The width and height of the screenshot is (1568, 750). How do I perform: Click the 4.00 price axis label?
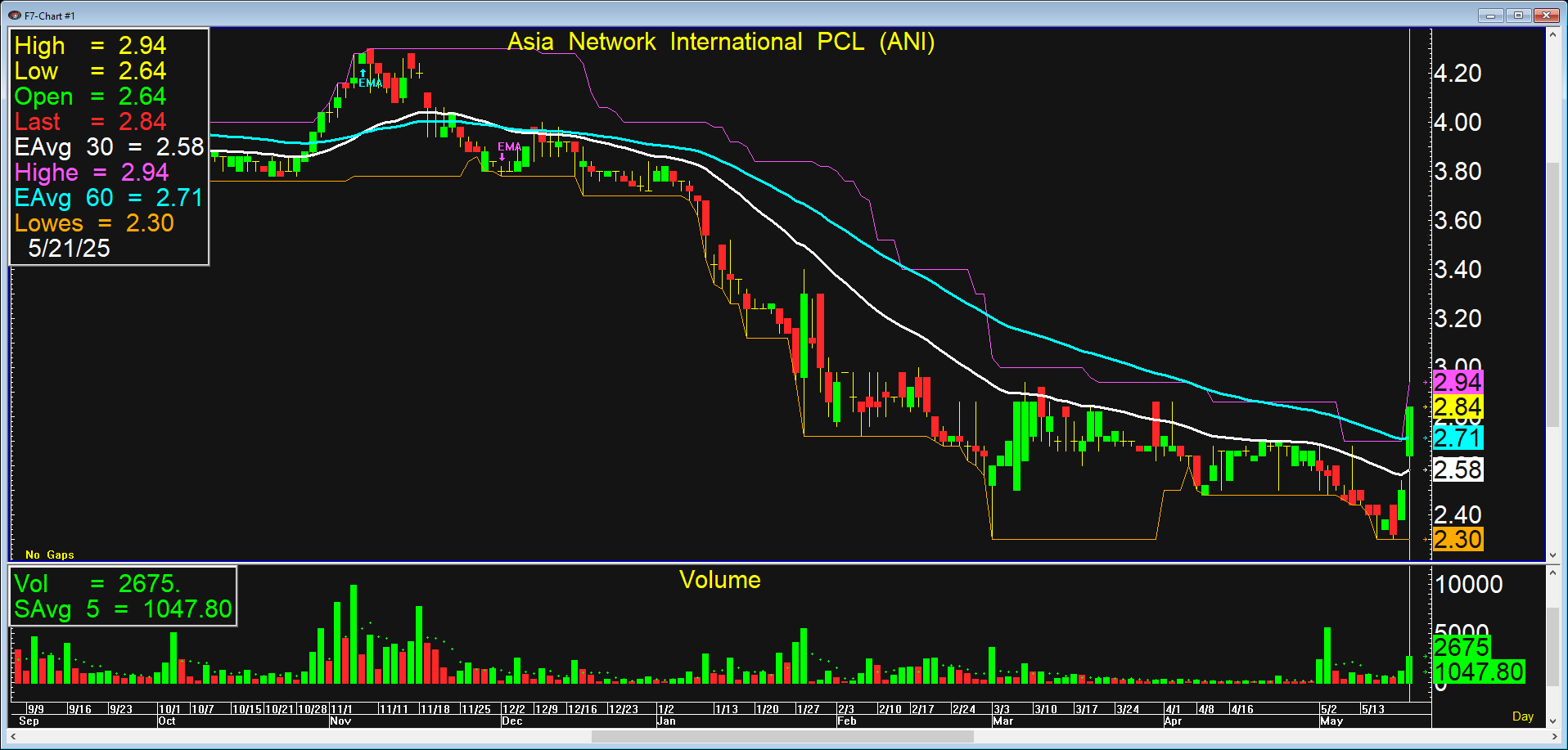(1458, 122)
